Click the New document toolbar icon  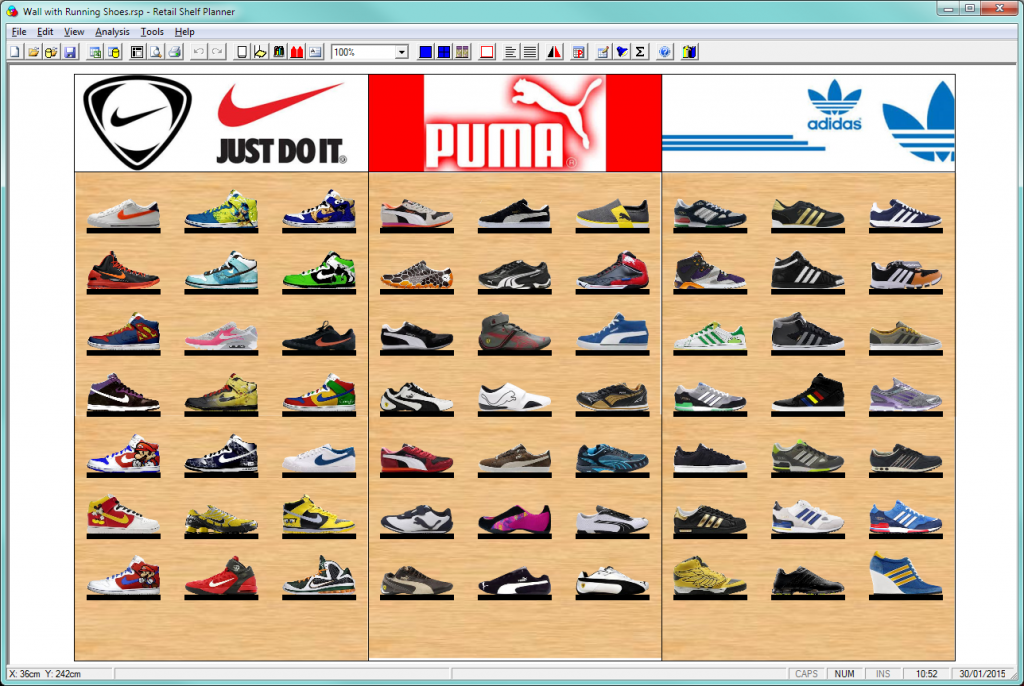coord(15,52)
